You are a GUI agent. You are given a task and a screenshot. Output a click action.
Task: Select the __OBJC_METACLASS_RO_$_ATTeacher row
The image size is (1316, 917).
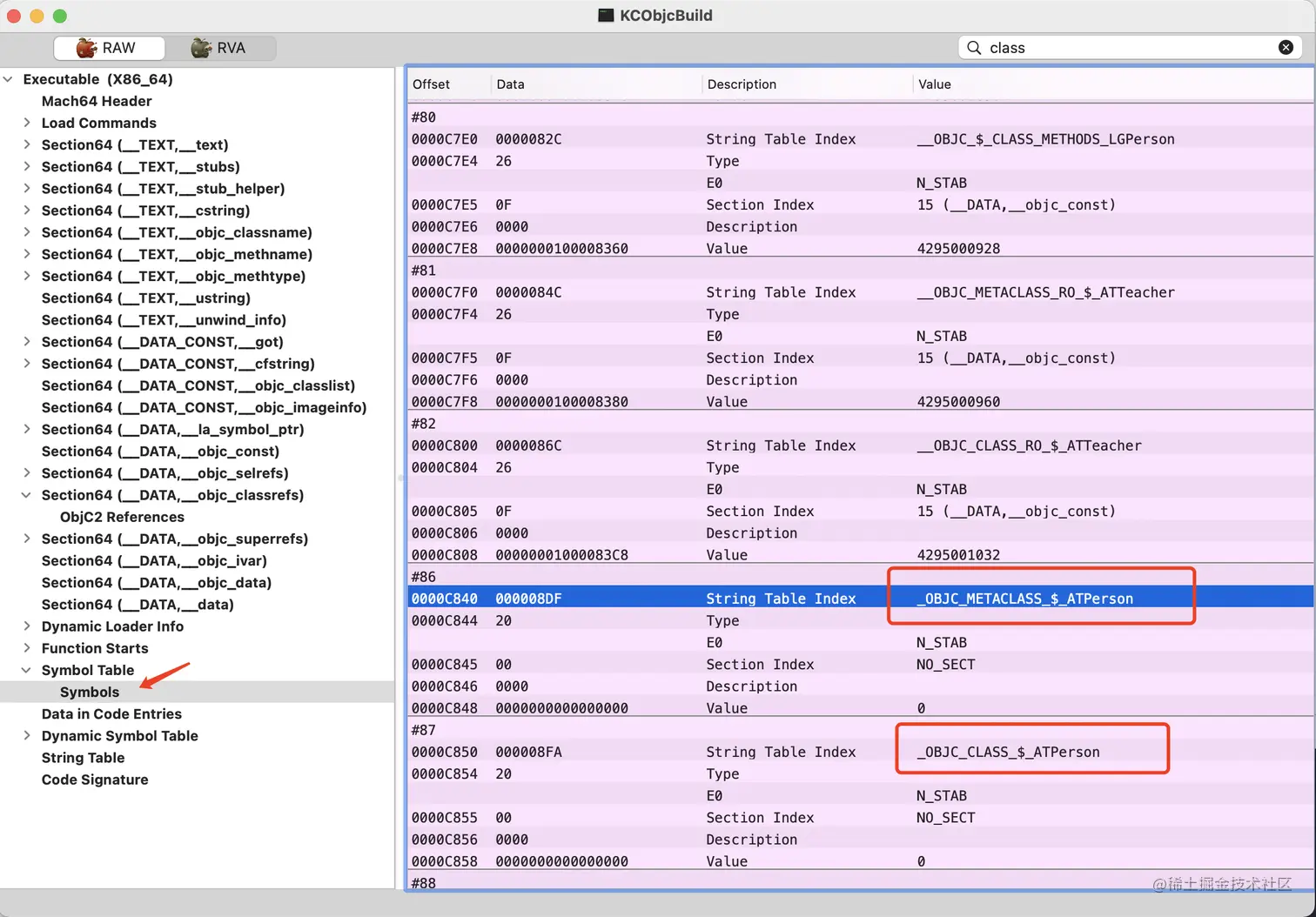tap(860, 292)
